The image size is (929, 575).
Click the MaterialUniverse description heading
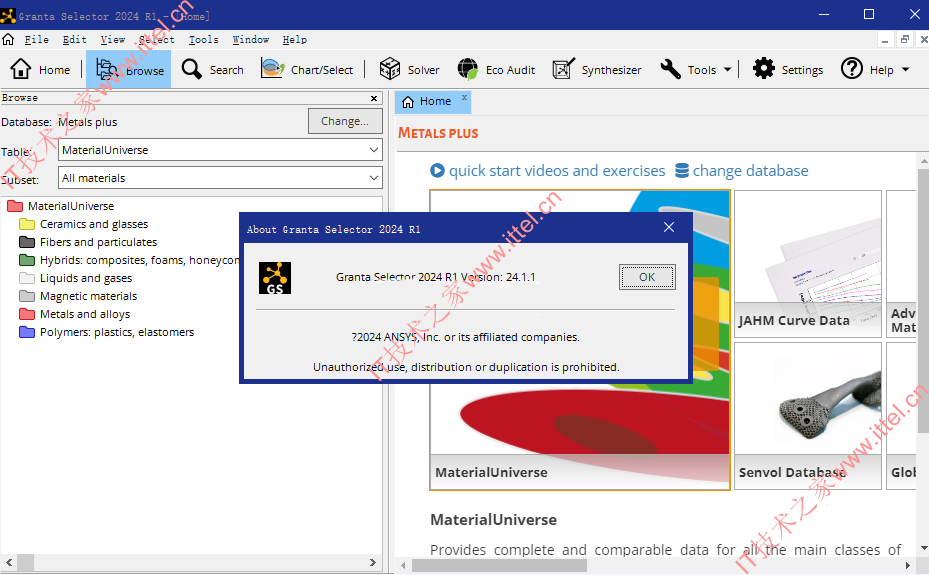(x=493, y=520)
